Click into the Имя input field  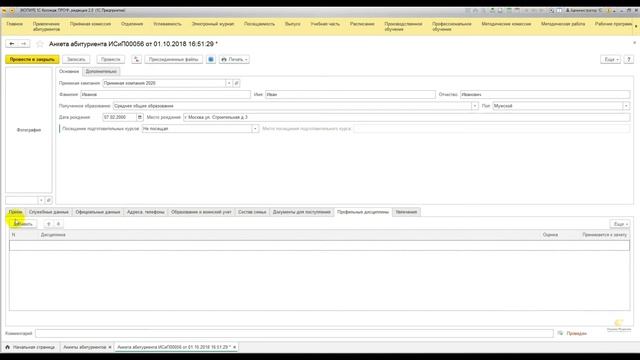coord(350,95)
